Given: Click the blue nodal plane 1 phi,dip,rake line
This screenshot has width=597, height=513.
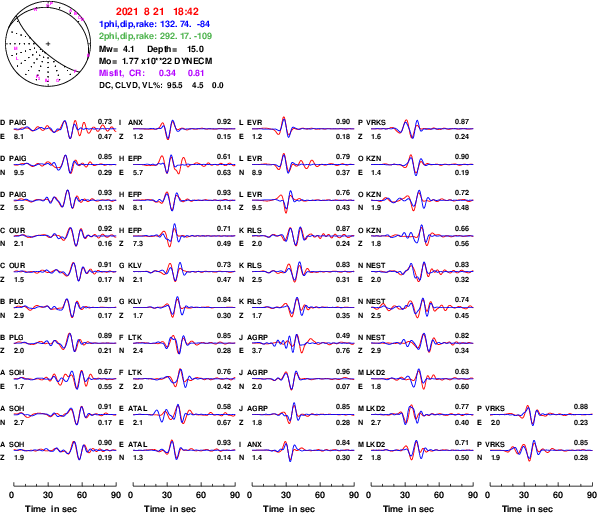Looking at the screenshot, I should pos(154,24).
